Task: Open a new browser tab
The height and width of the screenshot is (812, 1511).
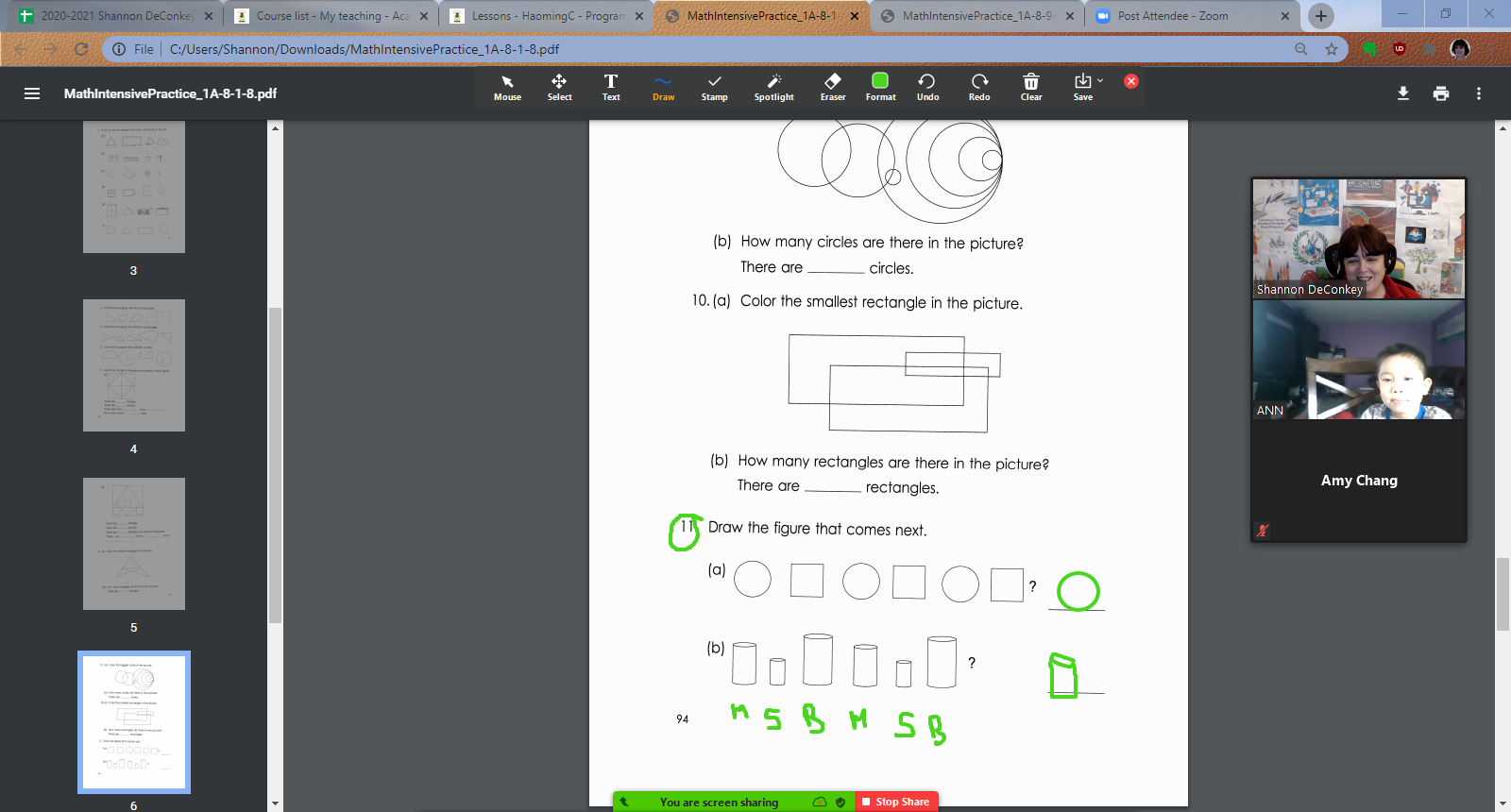Action: (x=1321, y=16)
